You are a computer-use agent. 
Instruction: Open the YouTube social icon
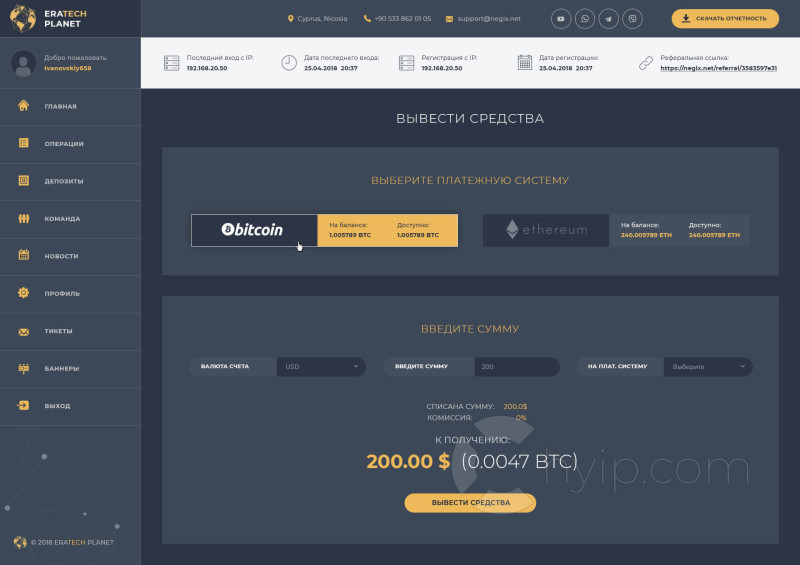(561, 19)
